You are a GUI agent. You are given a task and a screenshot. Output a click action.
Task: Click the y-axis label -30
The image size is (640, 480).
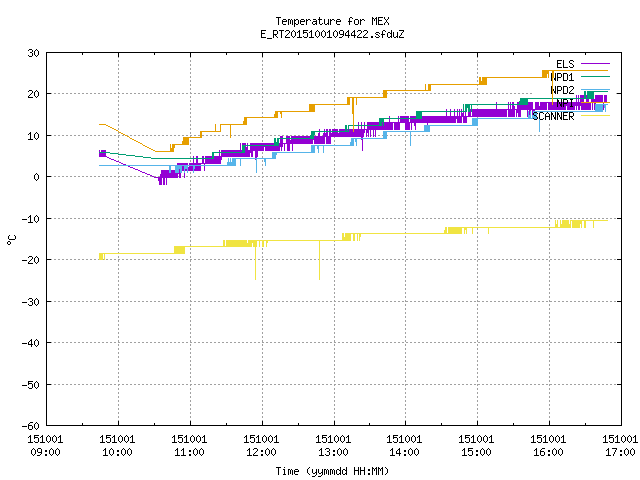click(x=31, y=302)
